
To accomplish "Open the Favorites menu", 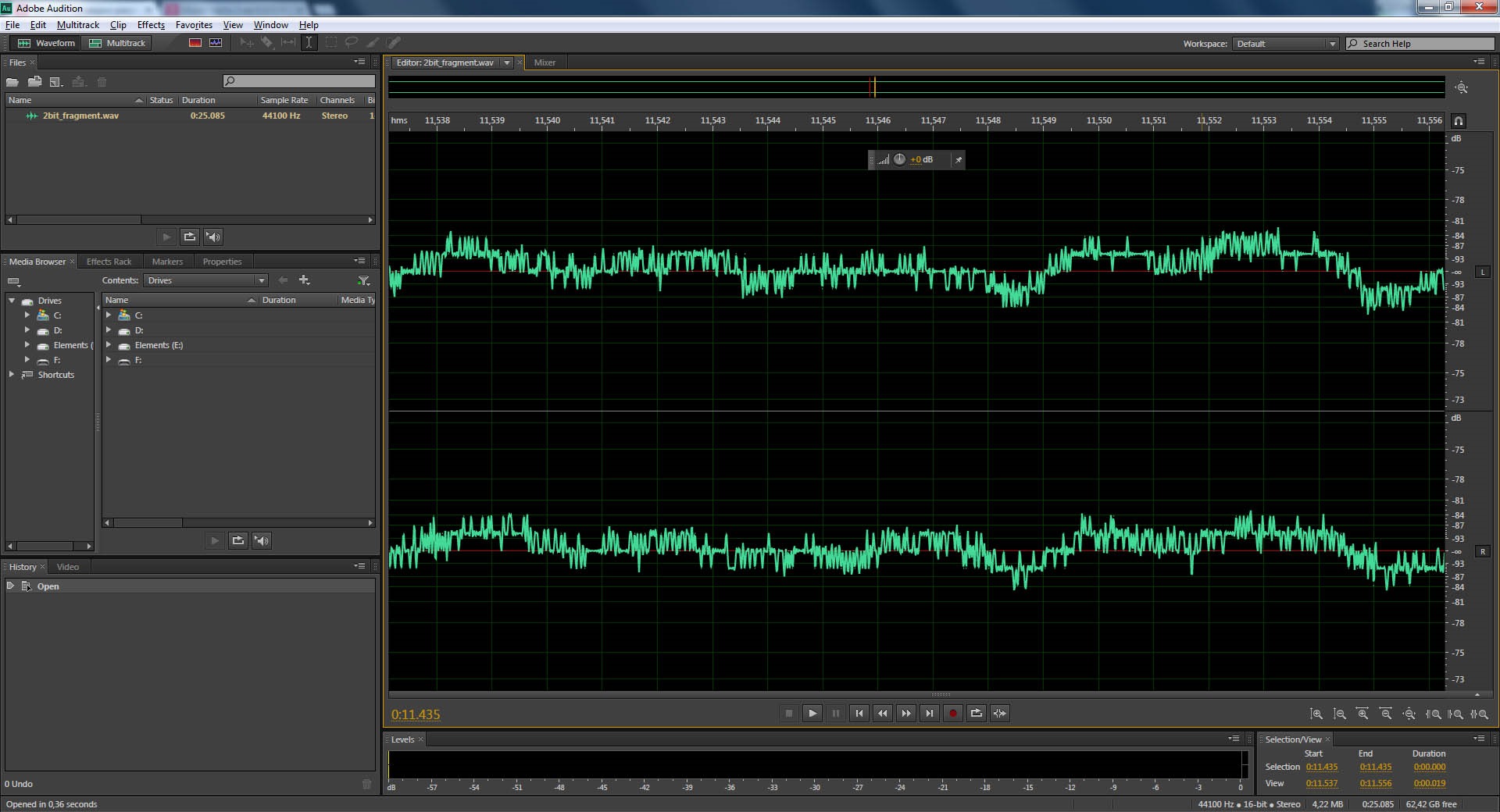I will 194,25.
